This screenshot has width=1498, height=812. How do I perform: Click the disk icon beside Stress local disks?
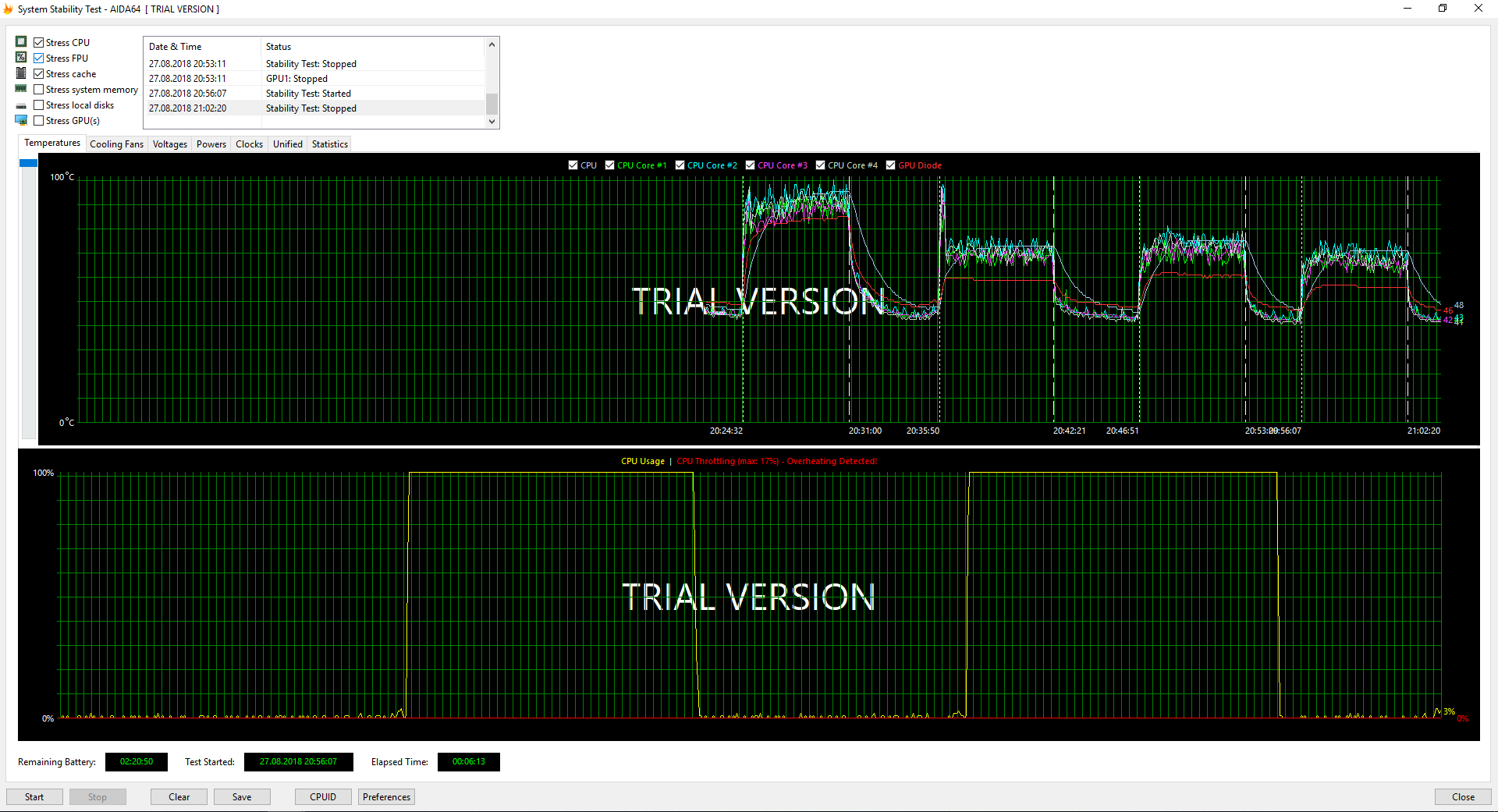click(x=21, y=105)
